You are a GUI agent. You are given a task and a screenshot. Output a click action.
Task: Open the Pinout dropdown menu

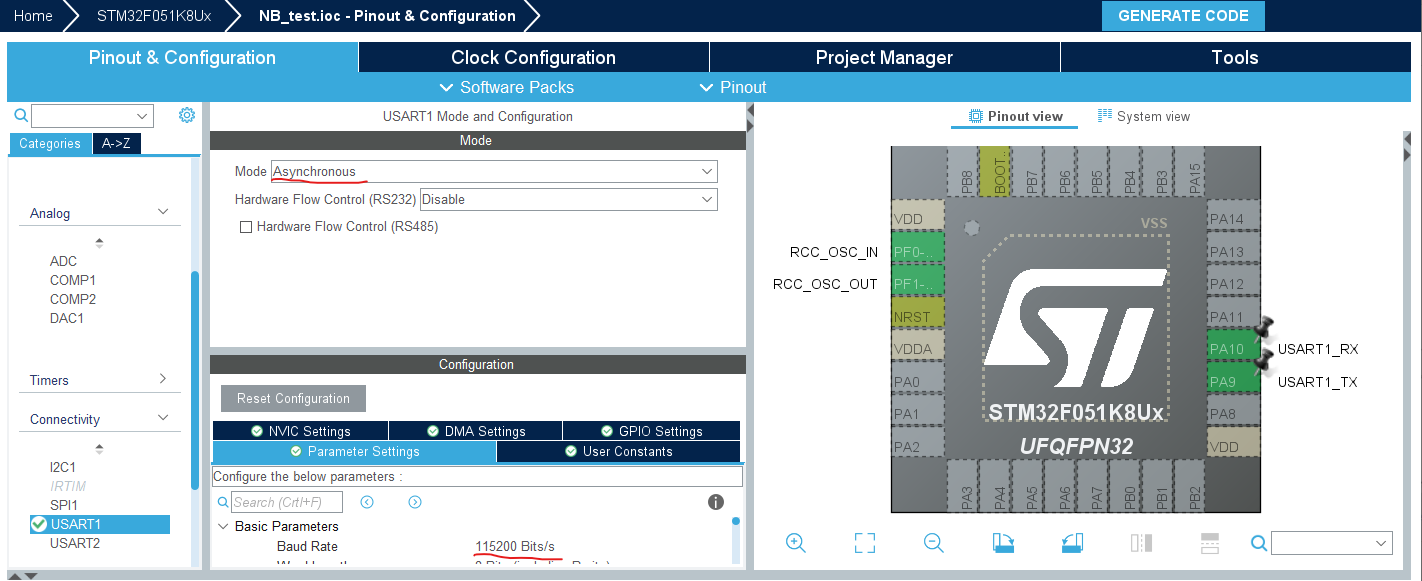click(x=733, y=87)
